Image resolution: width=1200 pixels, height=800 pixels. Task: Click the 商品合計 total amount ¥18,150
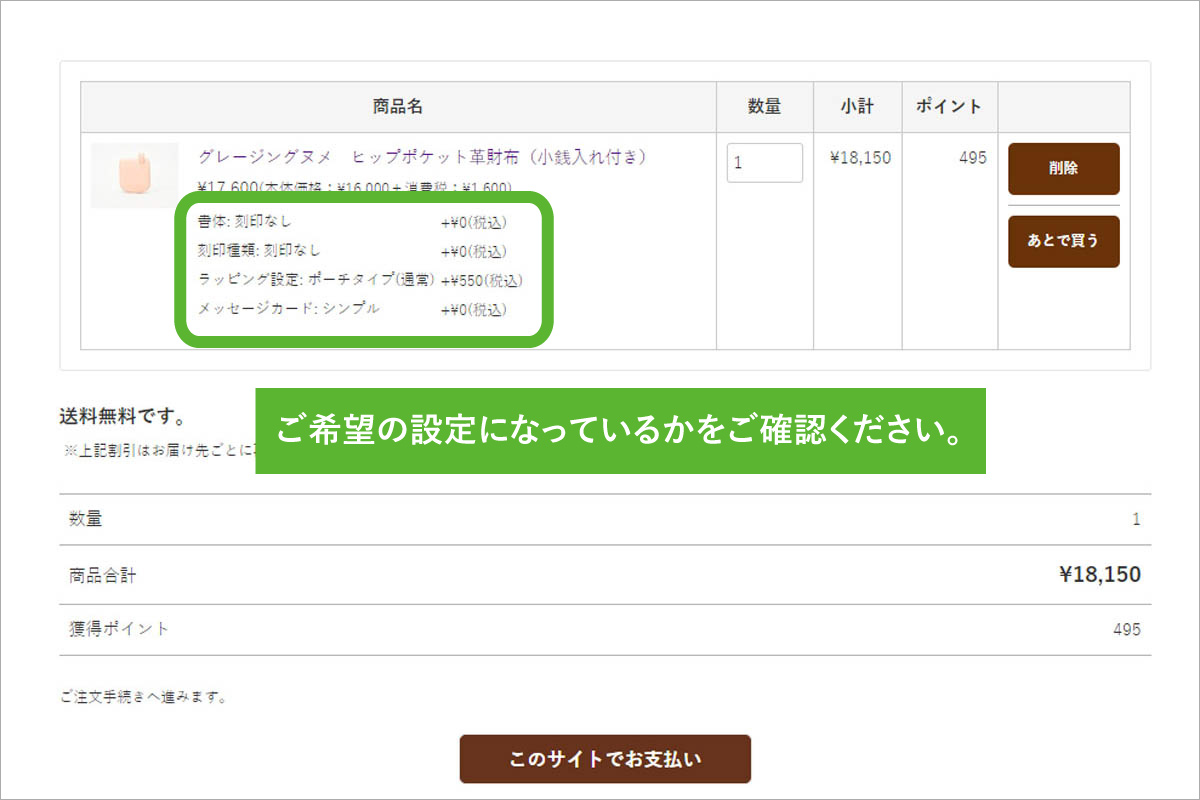(1099, 574)
